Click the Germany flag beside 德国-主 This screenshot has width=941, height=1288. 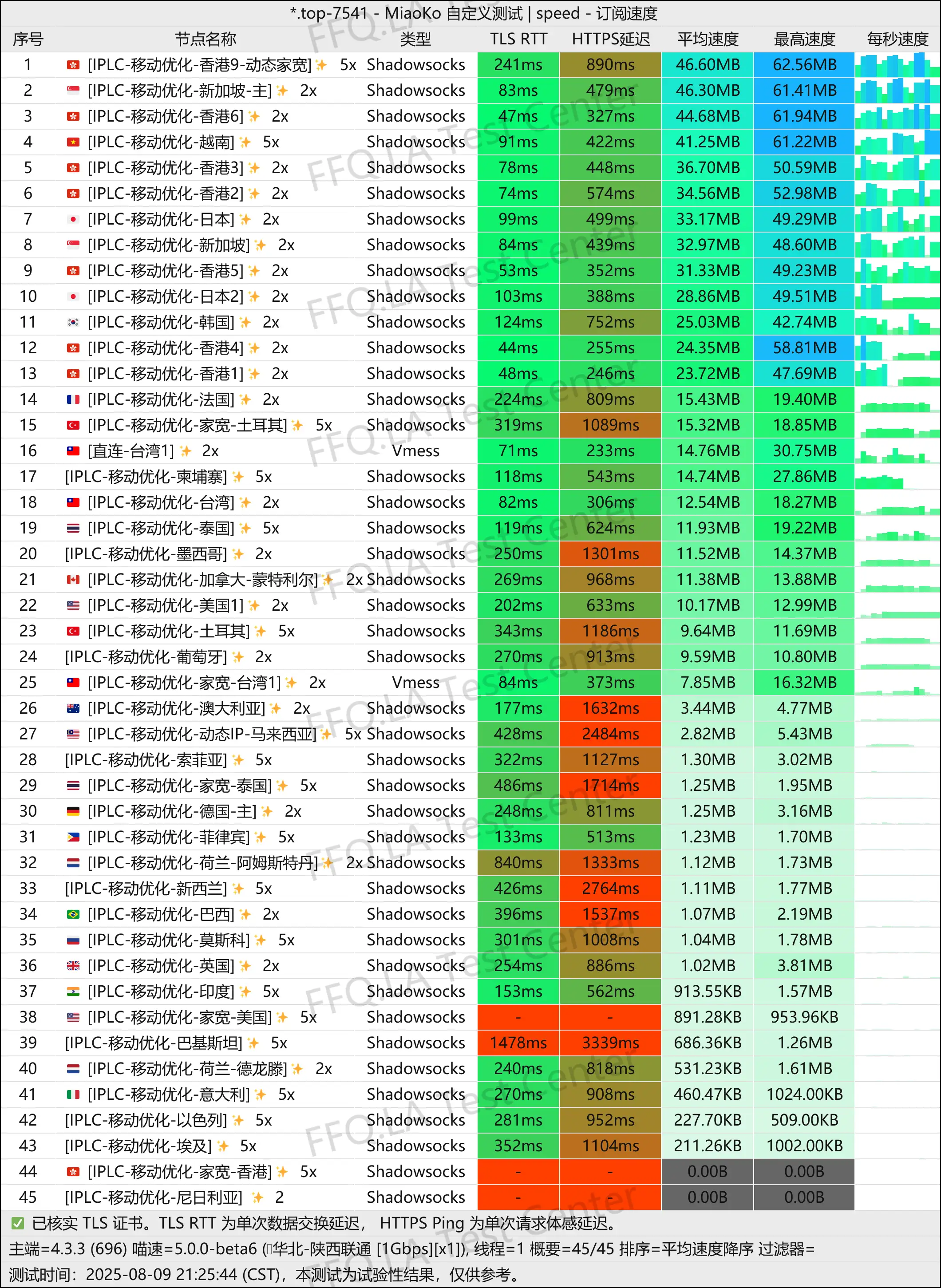73,811
